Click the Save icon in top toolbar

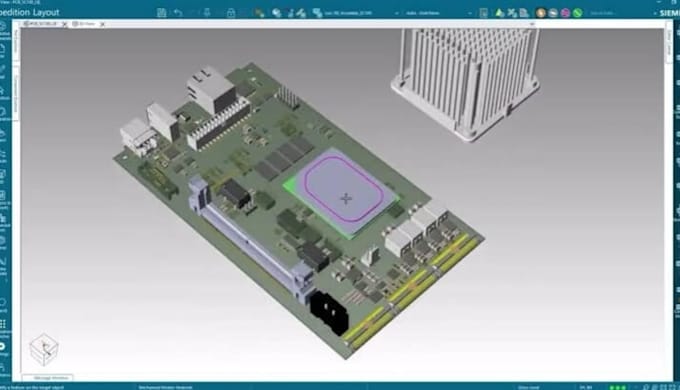click(161, 13)
